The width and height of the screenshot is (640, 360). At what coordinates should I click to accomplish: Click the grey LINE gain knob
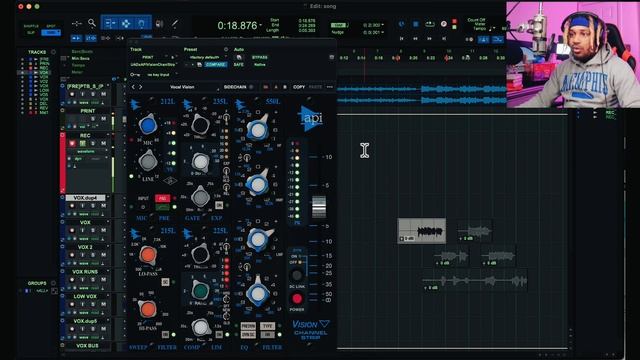point(148,161)
